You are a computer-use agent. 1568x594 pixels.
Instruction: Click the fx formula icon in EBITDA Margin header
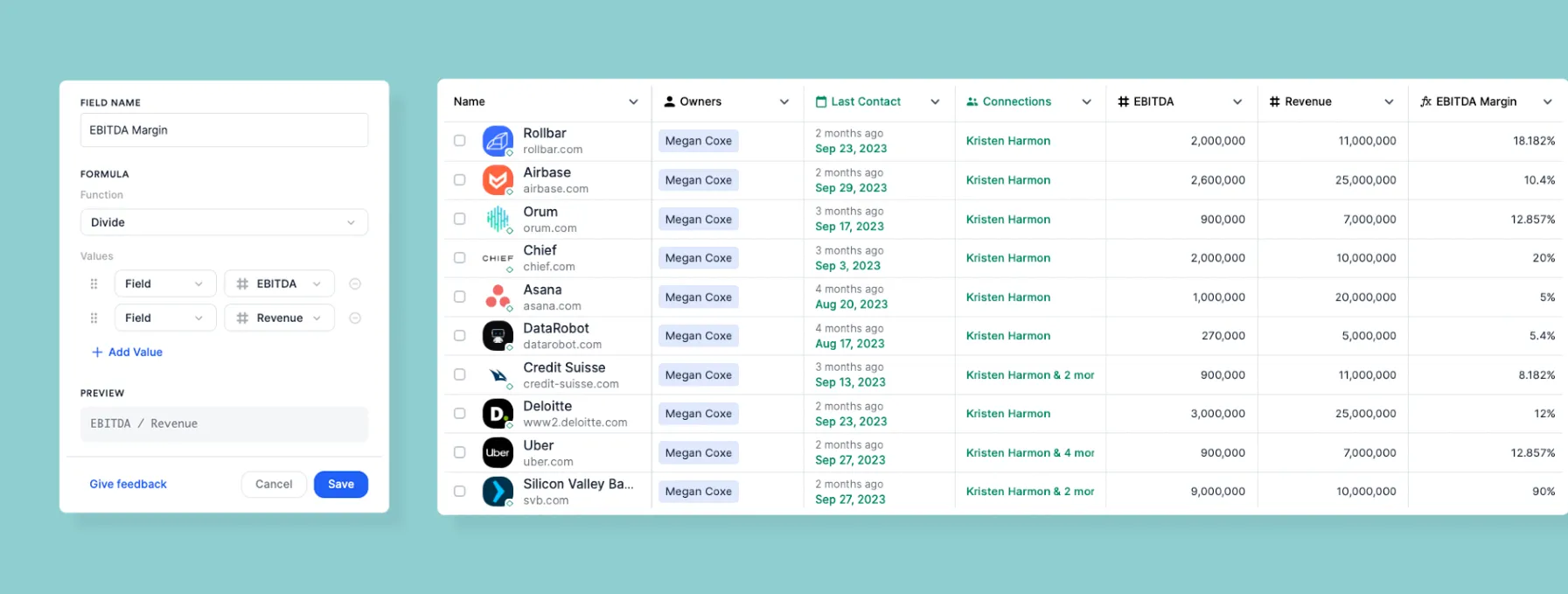[x=1426, y=101]
